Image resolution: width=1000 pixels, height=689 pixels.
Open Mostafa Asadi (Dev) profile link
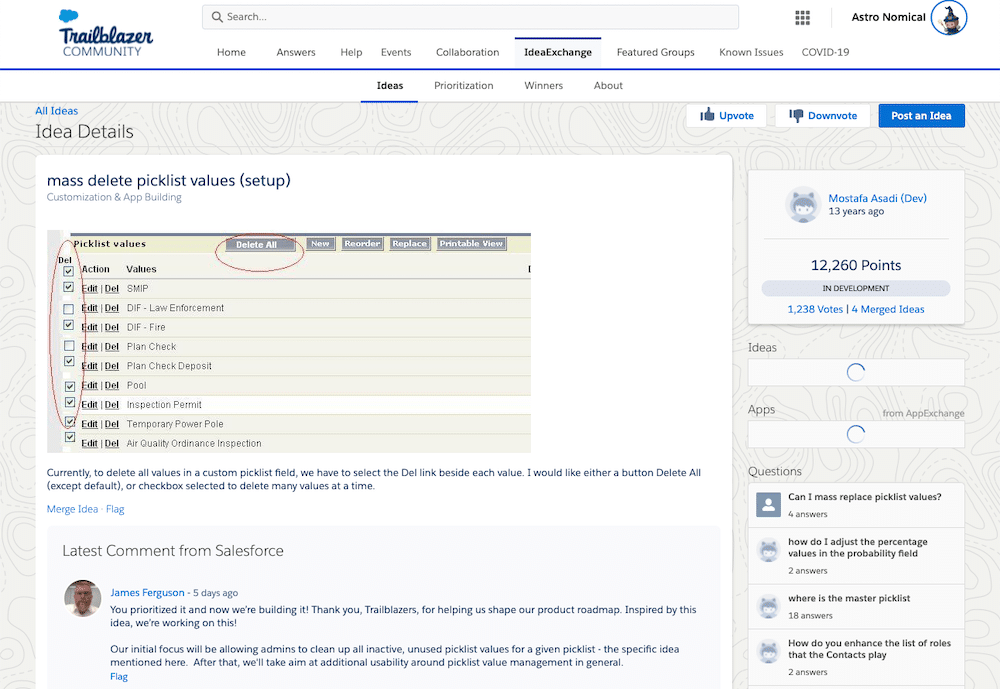click(x=878, y=198)
